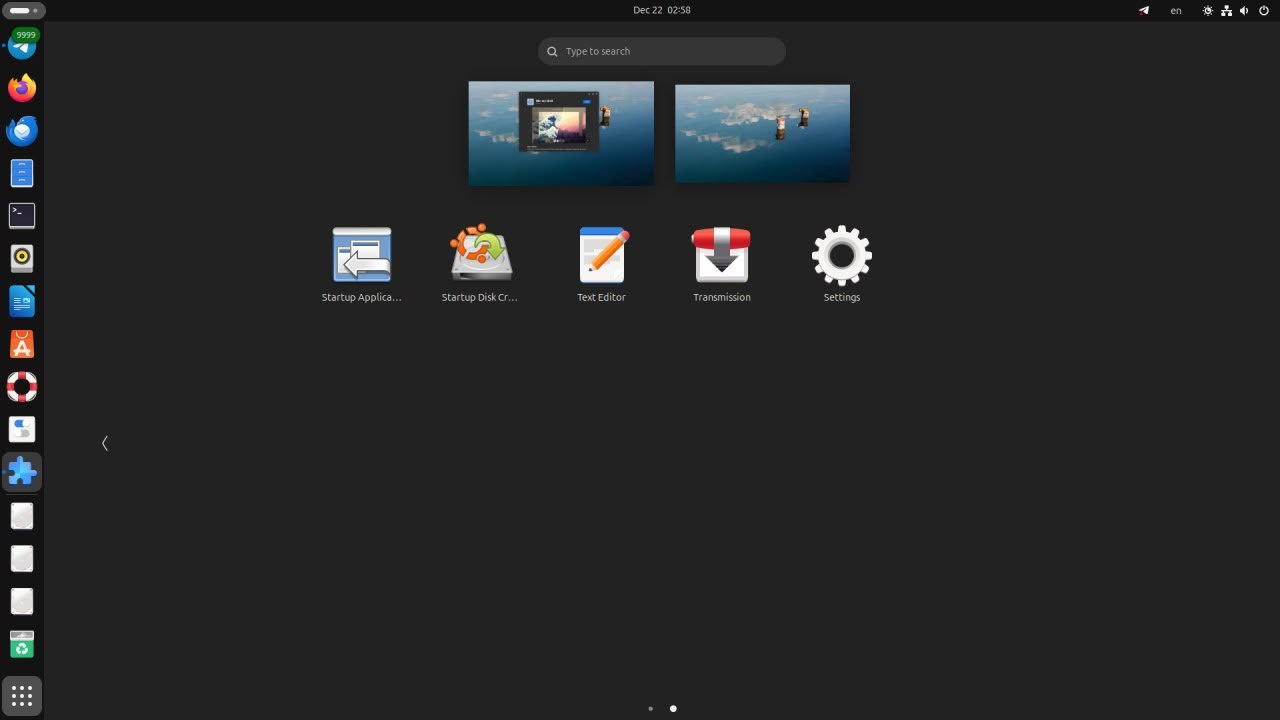The height and width of the screenshot is (720, 1280).
Task: Open Startup Disk Creator
Action: point(481,264)
